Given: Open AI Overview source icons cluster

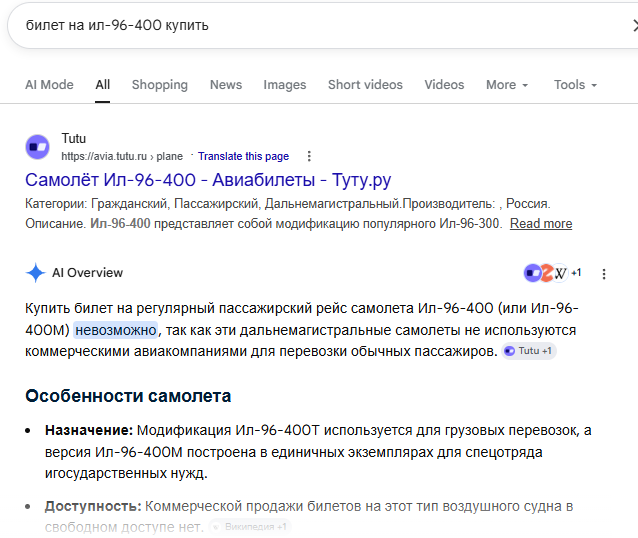Looking at the screenshot, I should pyautogui.click(x=552, y=273).
